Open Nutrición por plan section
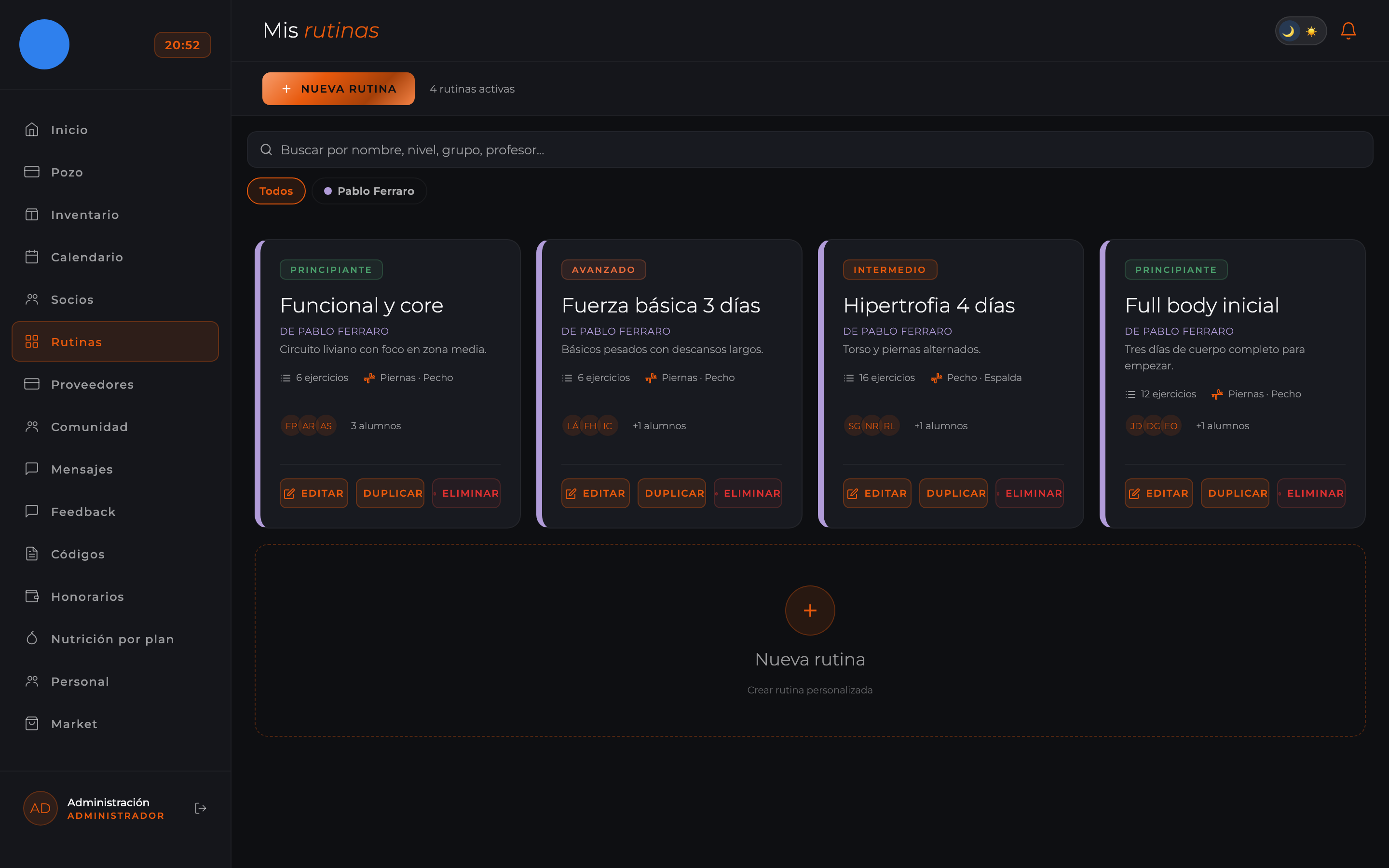The width and height of the screenshot is (1389, 868). click(x=115, y=639)
